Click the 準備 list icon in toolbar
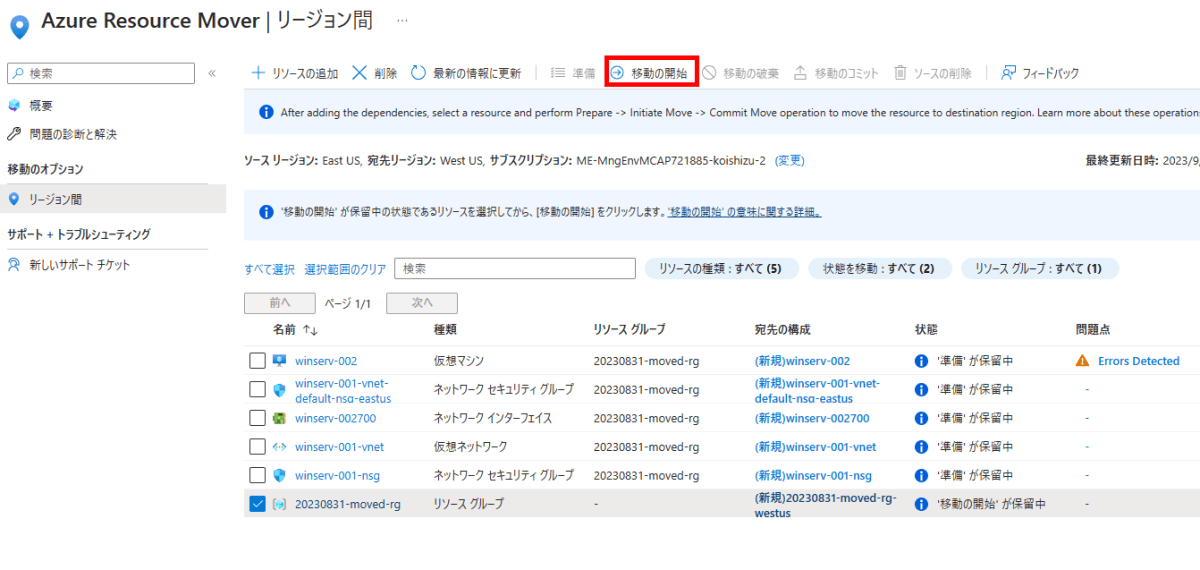 558,73
